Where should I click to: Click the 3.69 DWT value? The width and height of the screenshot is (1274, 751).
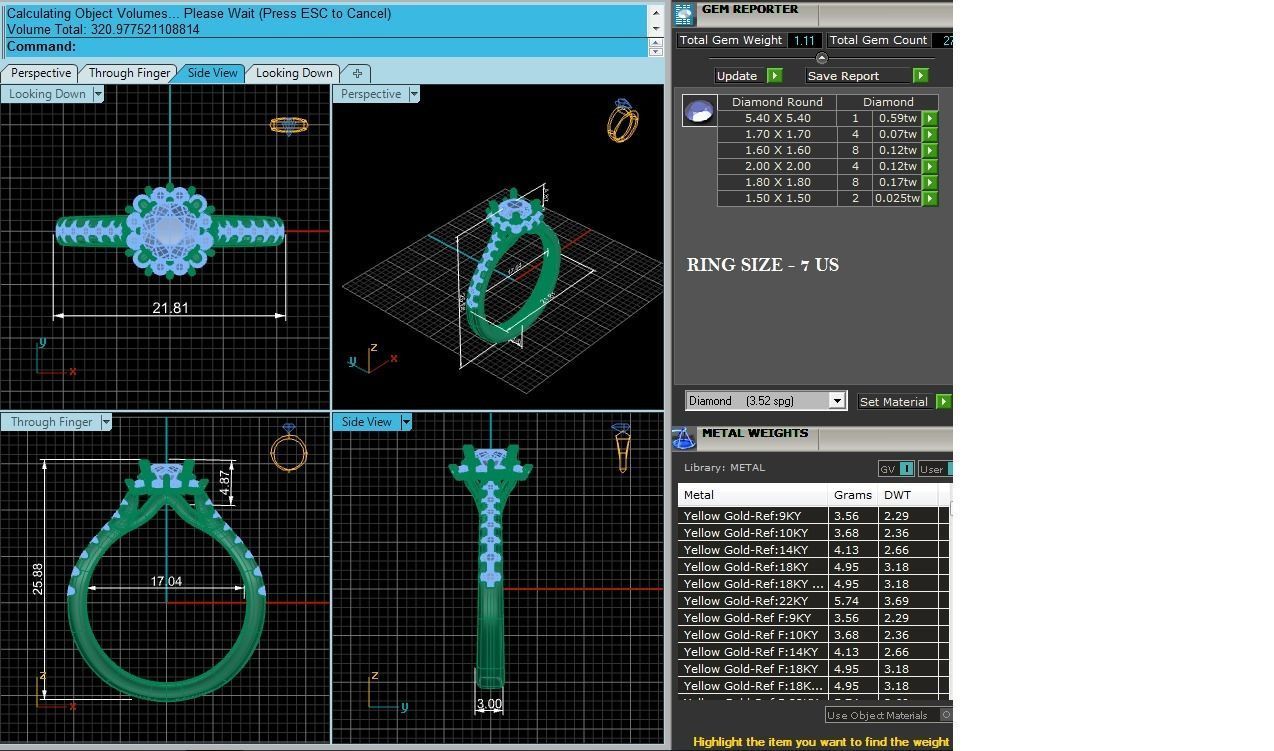click(x=896, y=601)
